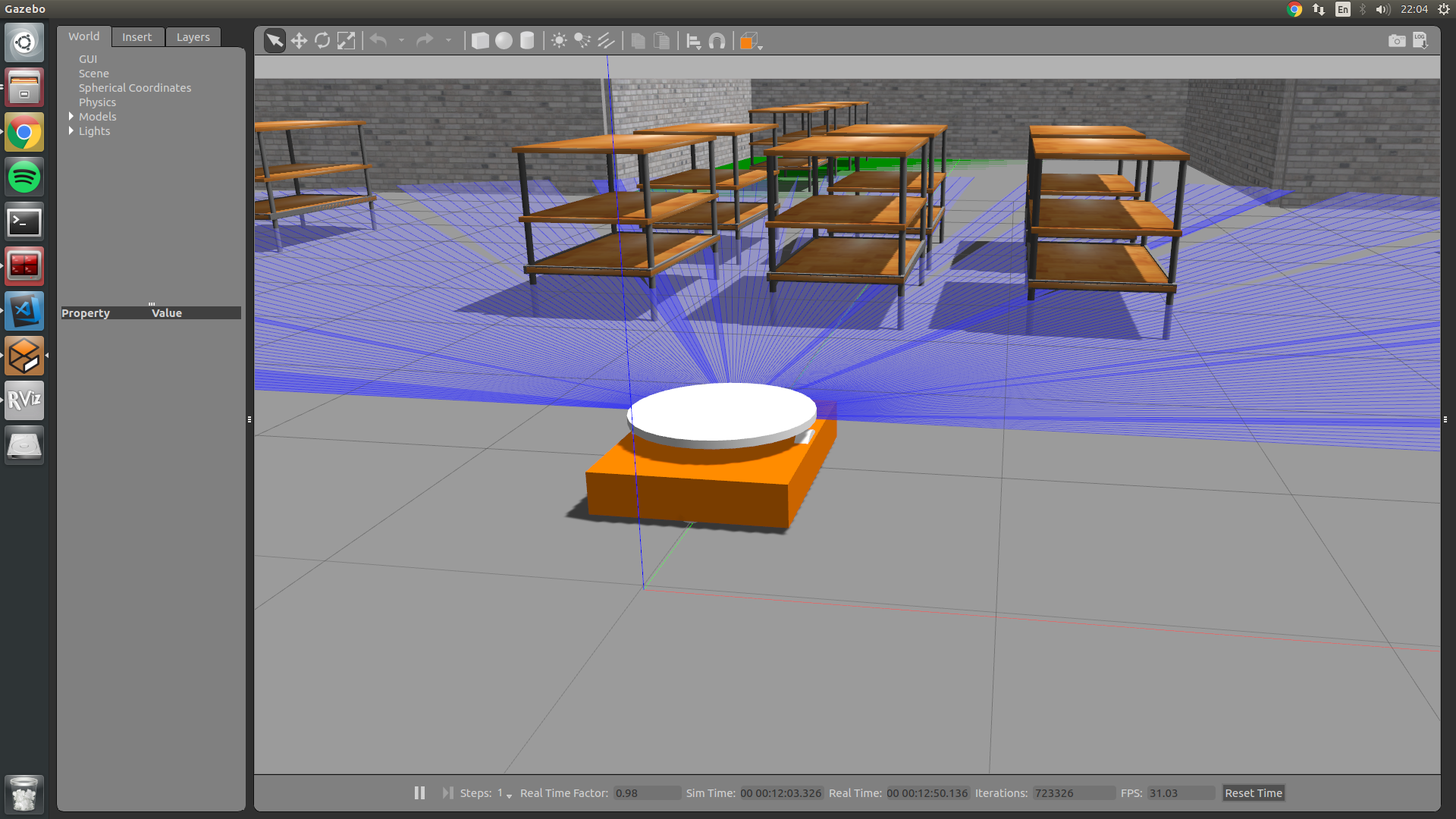Click the Real Time Factor field
This screenshot has height=819, width=1456.
(x=647, y=793)
